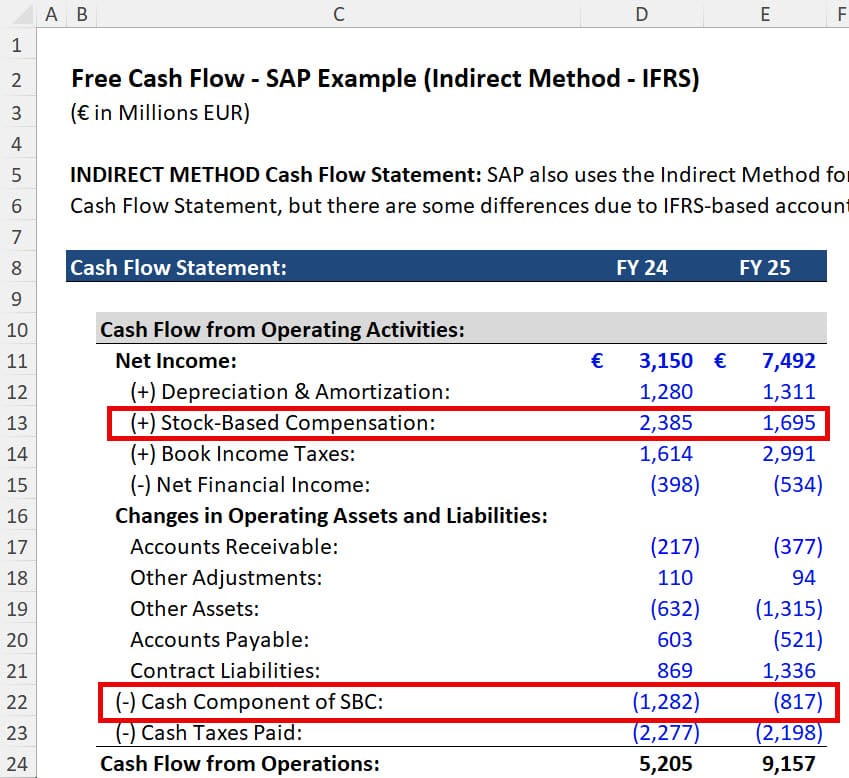Click 'Cash Flow from Operations:' total label
849x778 pixels.
240,764
